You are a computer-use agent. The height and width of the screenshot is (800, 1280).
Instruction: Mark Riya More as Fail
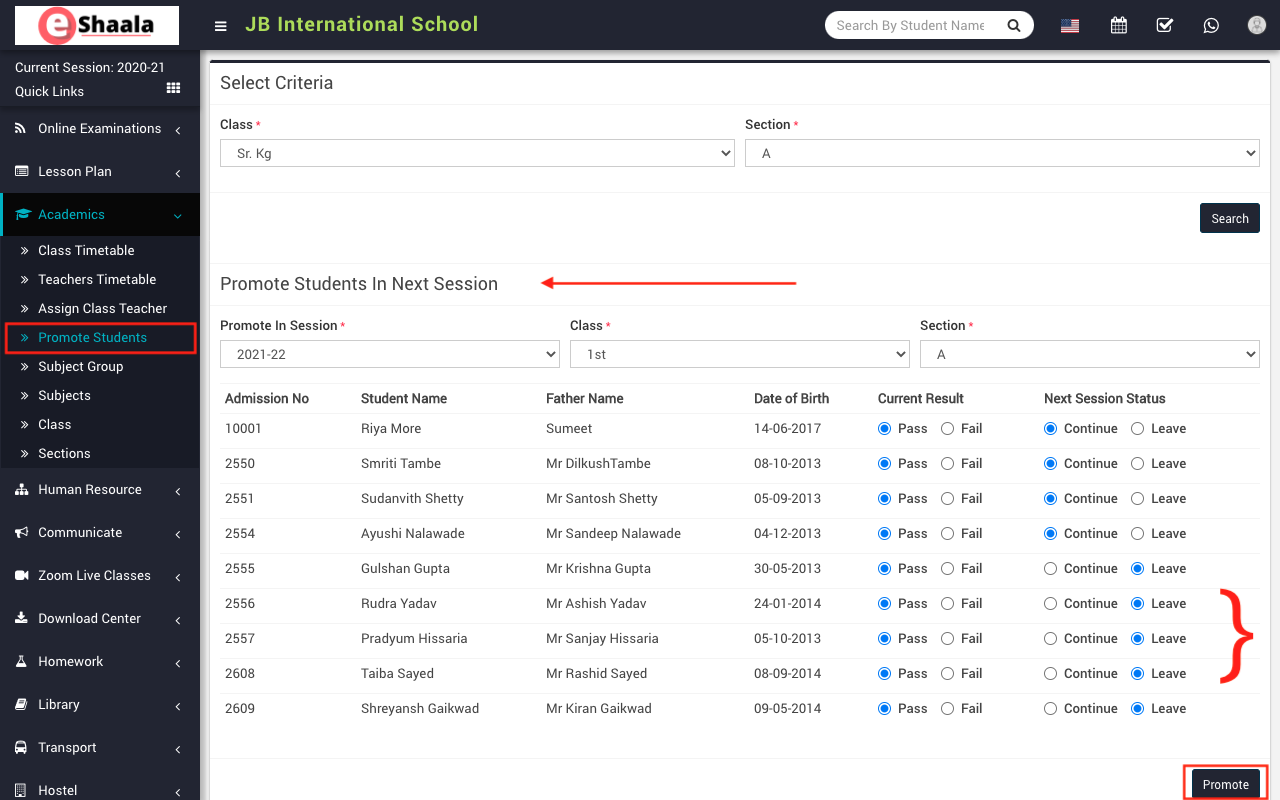947,429
